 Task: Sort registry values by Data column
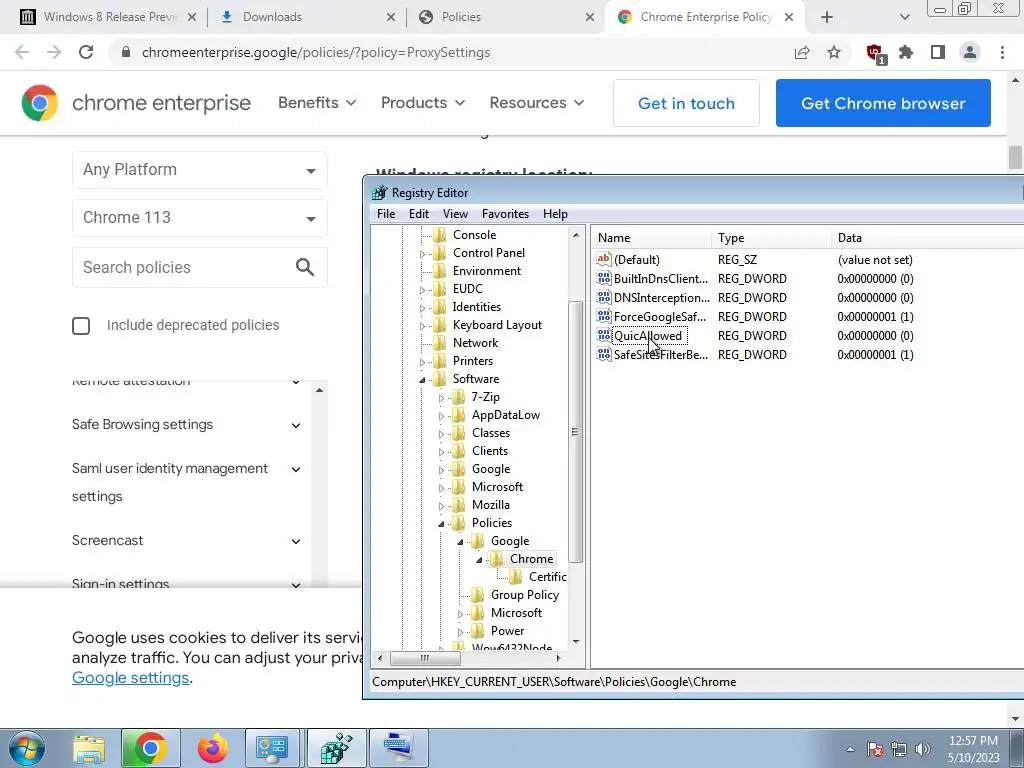click(x=927, y=238)
